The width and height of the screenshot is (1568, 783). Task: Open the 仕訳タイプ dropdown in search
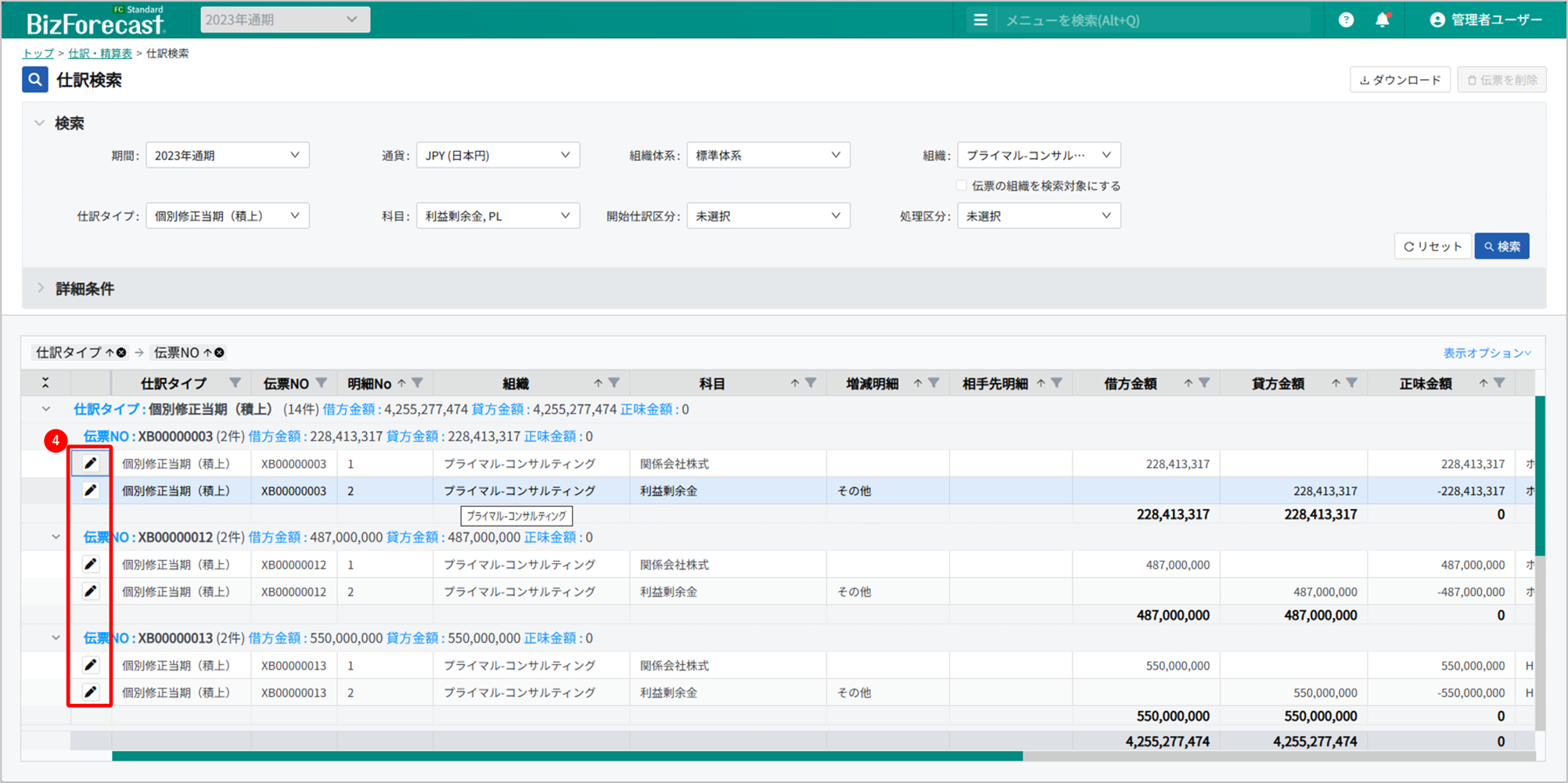[227, 216]
